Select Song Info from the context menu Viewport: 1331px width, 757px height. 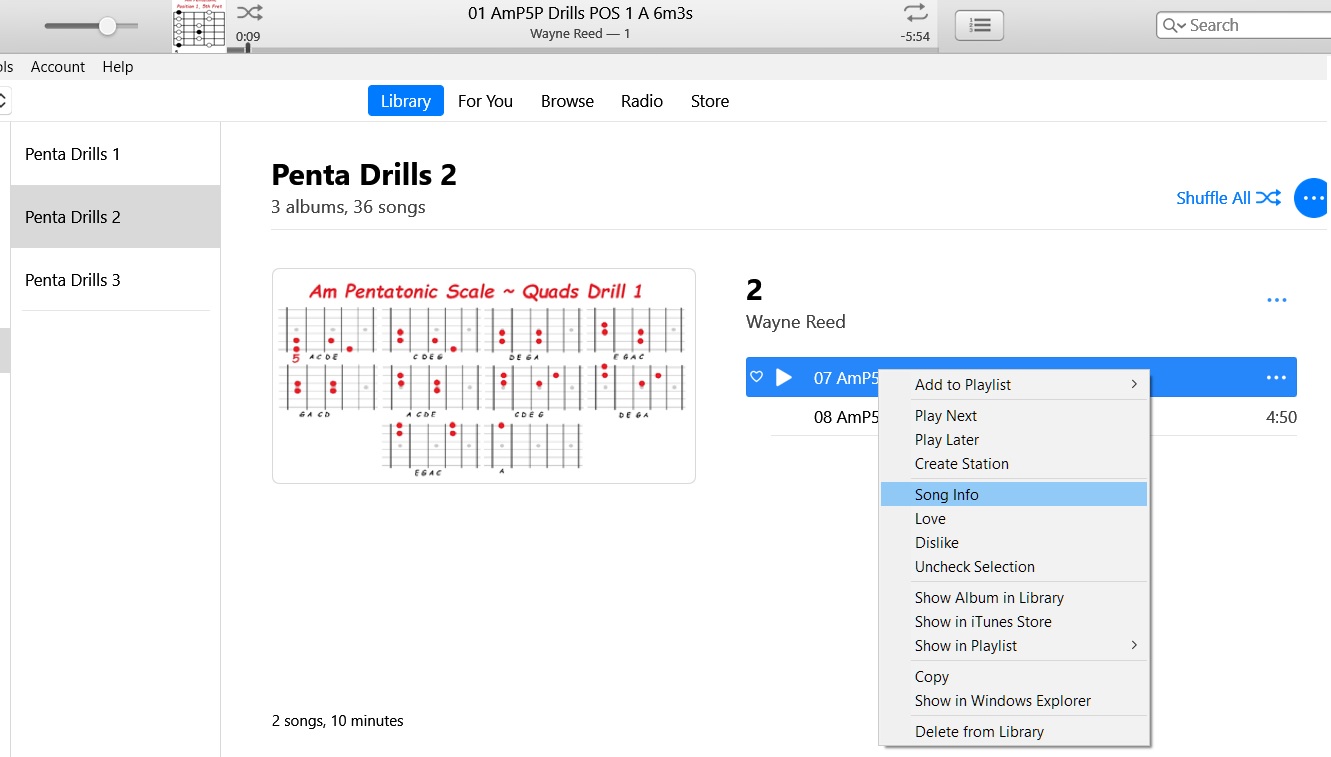947,493
